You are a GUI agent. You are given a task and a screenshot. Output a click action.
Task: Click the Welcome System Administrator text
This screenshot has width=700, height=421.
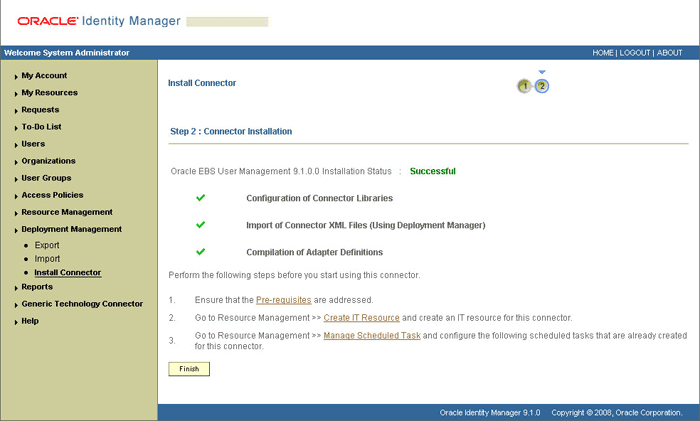pyautogui.click(x=67, y=53)
